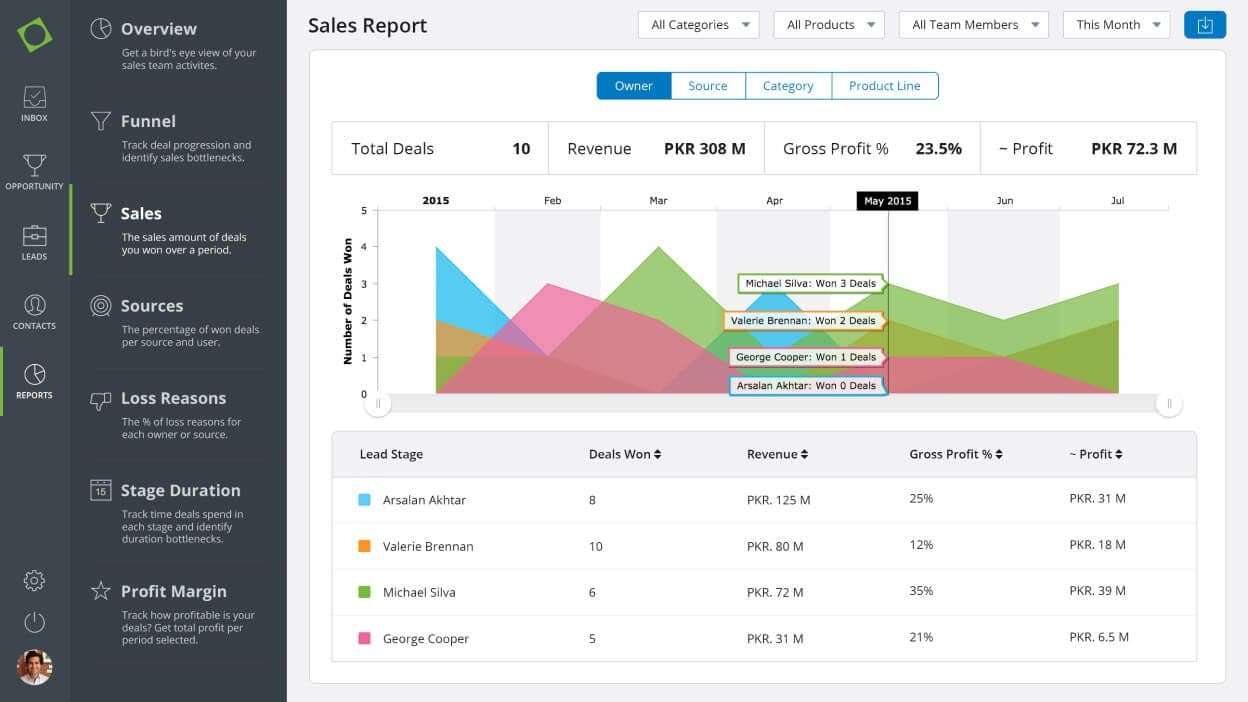Click PKR. 125 M revenue cell
Image resolution: width=1248 pixels, height=702 pixels.
click(x=779, y=500)
